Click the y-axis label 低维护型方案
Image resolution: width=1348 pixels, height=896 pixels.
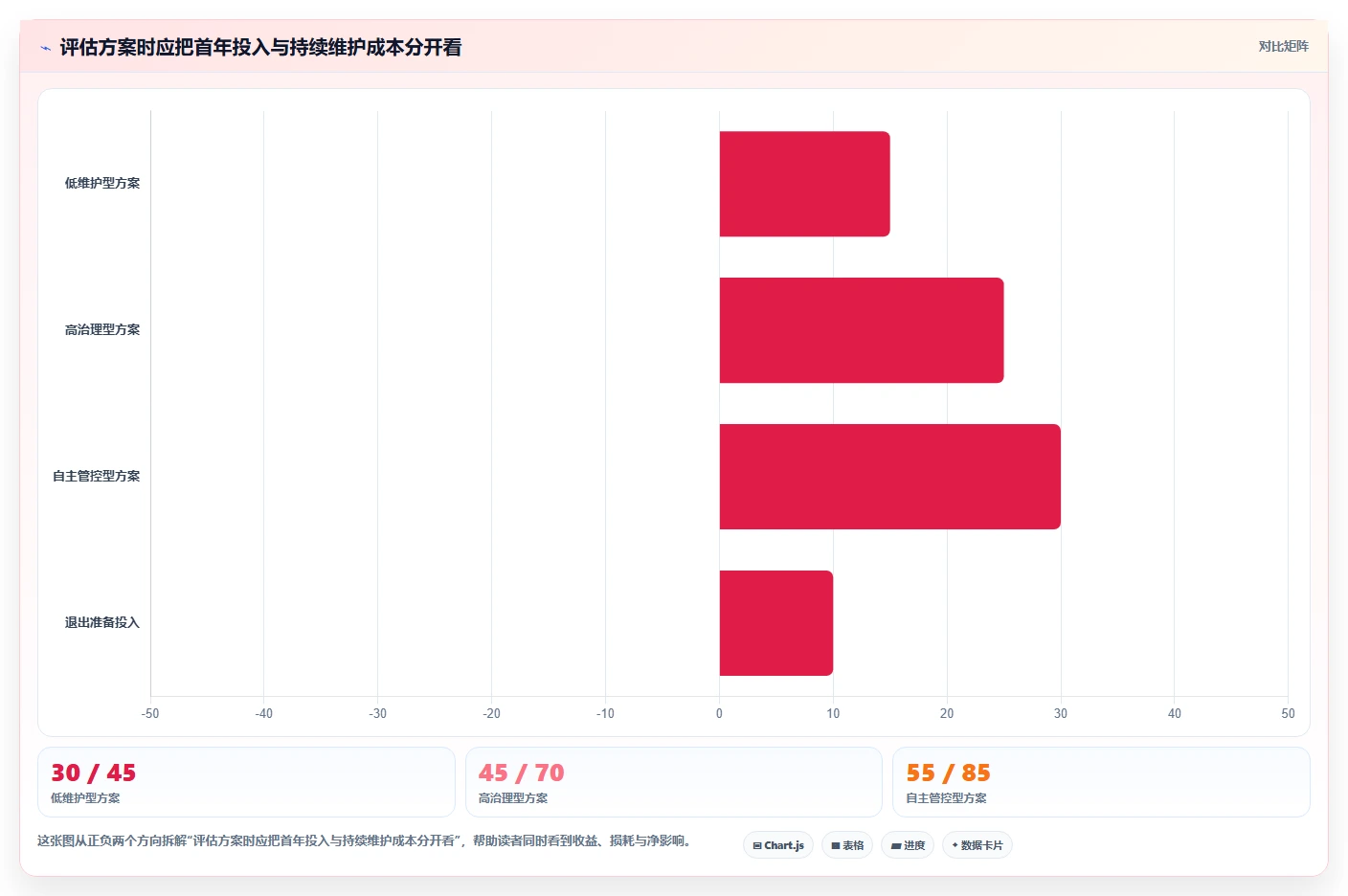click(x=102, y=183)
